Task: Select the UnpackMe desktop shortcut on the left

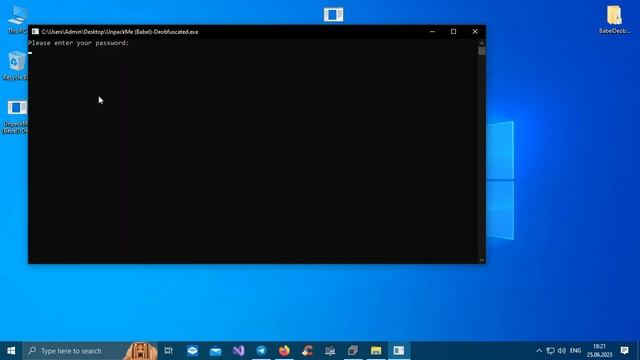Action: tap(16, 117)
